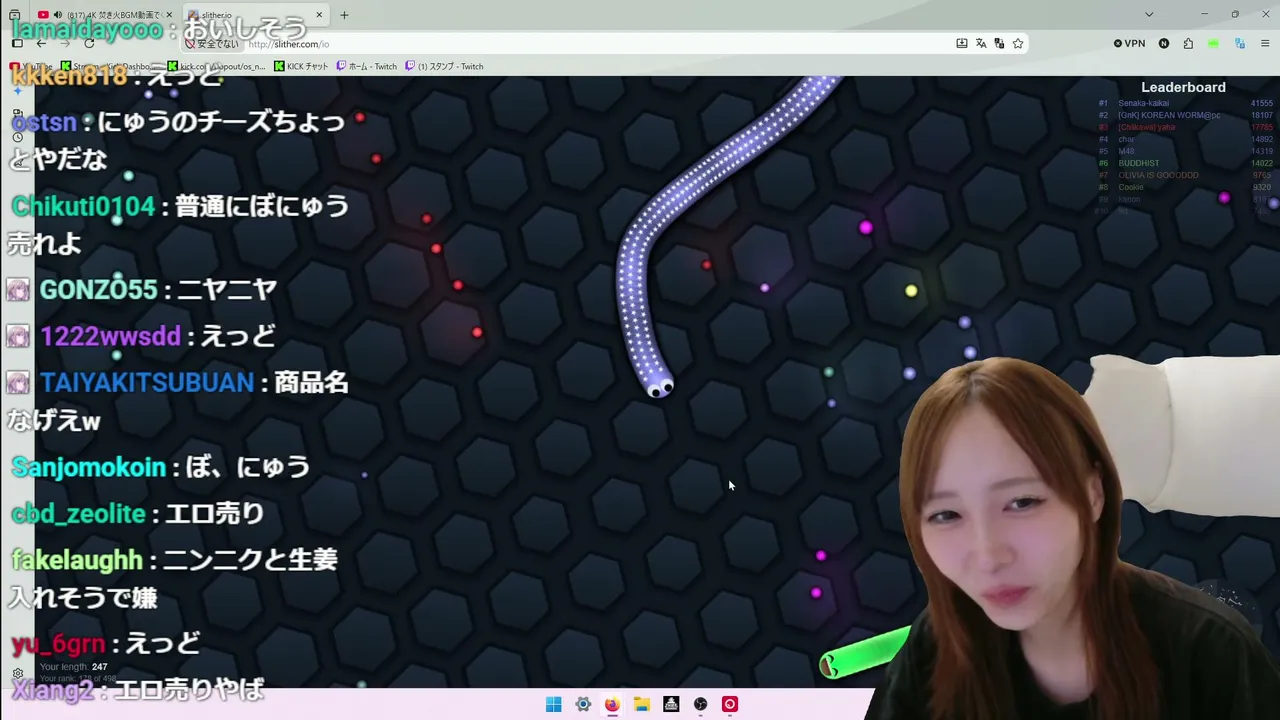Go back to previous page
The width and height of the screenshot is (1280, 720).
[x=41, y=44]
